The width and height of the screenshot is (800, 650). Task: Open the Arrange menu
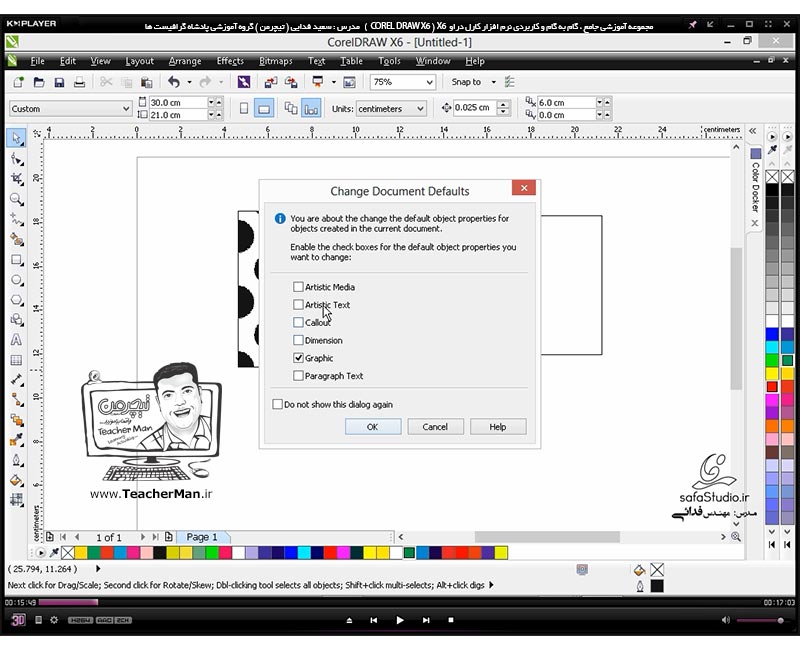point(185,61)
